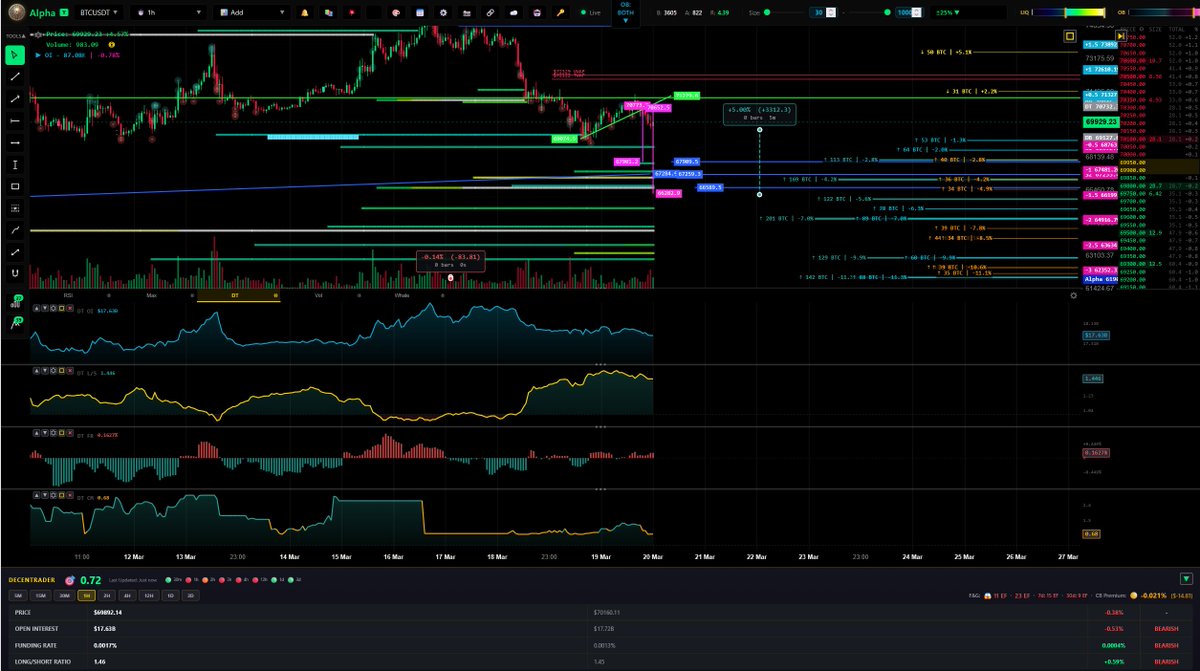The width and height of the screenshot is (1200, 671).
Task: Click the red record icon in toolbar
Action: click(x=352, y=13)
